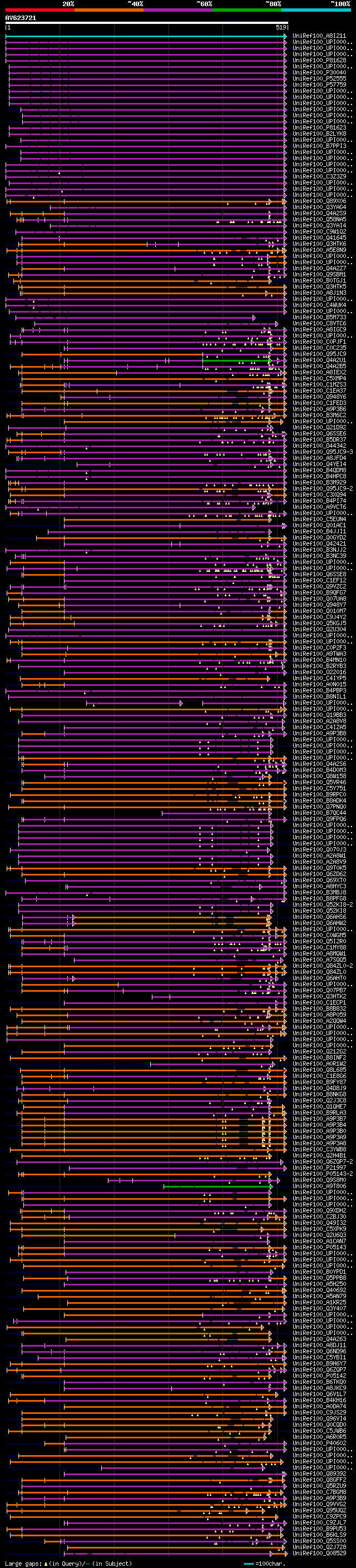Viewport: 356px width, 1568px height.
Task: Click the UniRef100_C0PJF1 label
Action: pos(319,342)
